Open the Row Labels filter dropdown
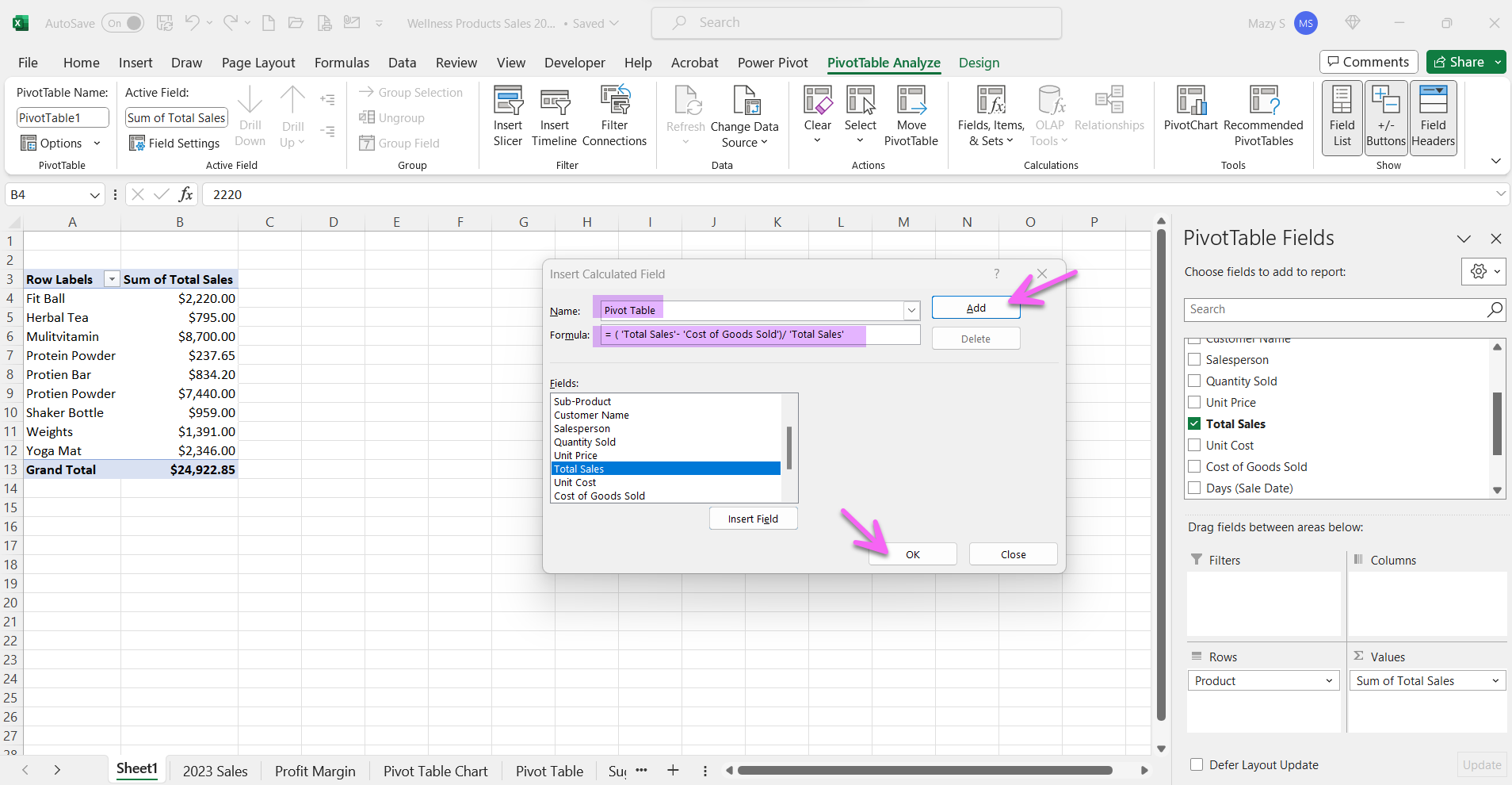Screen dimensions: 1512x785 point(112,279)
